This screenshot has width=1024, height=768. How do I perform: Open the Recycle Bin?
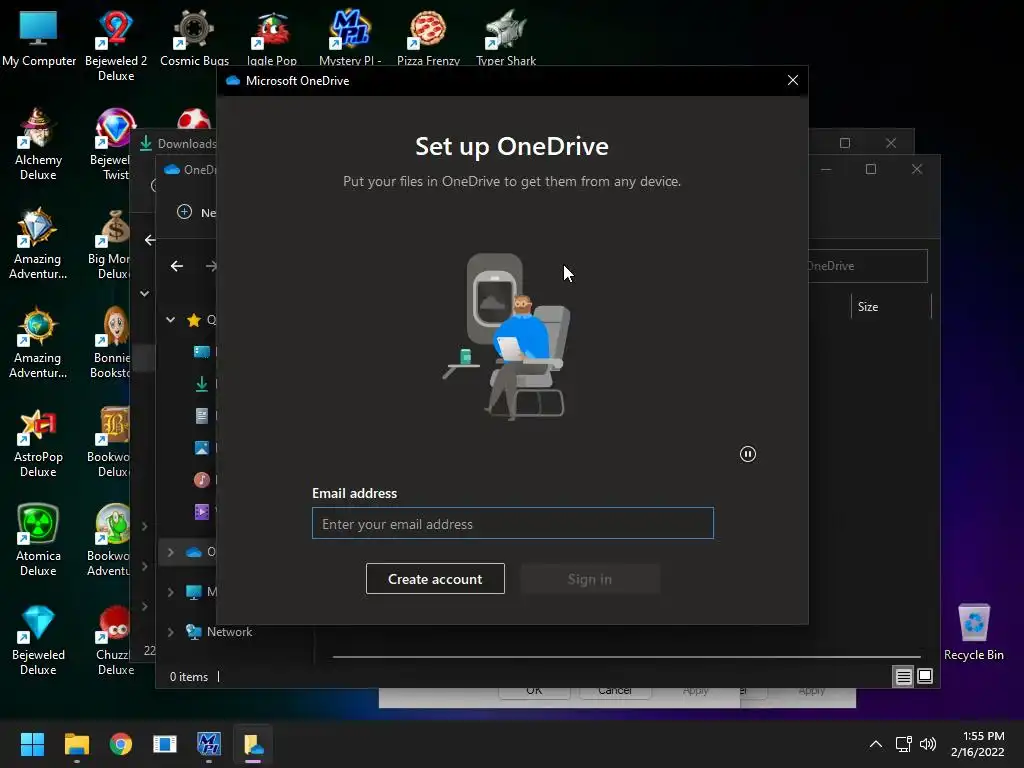click(974, 632)
